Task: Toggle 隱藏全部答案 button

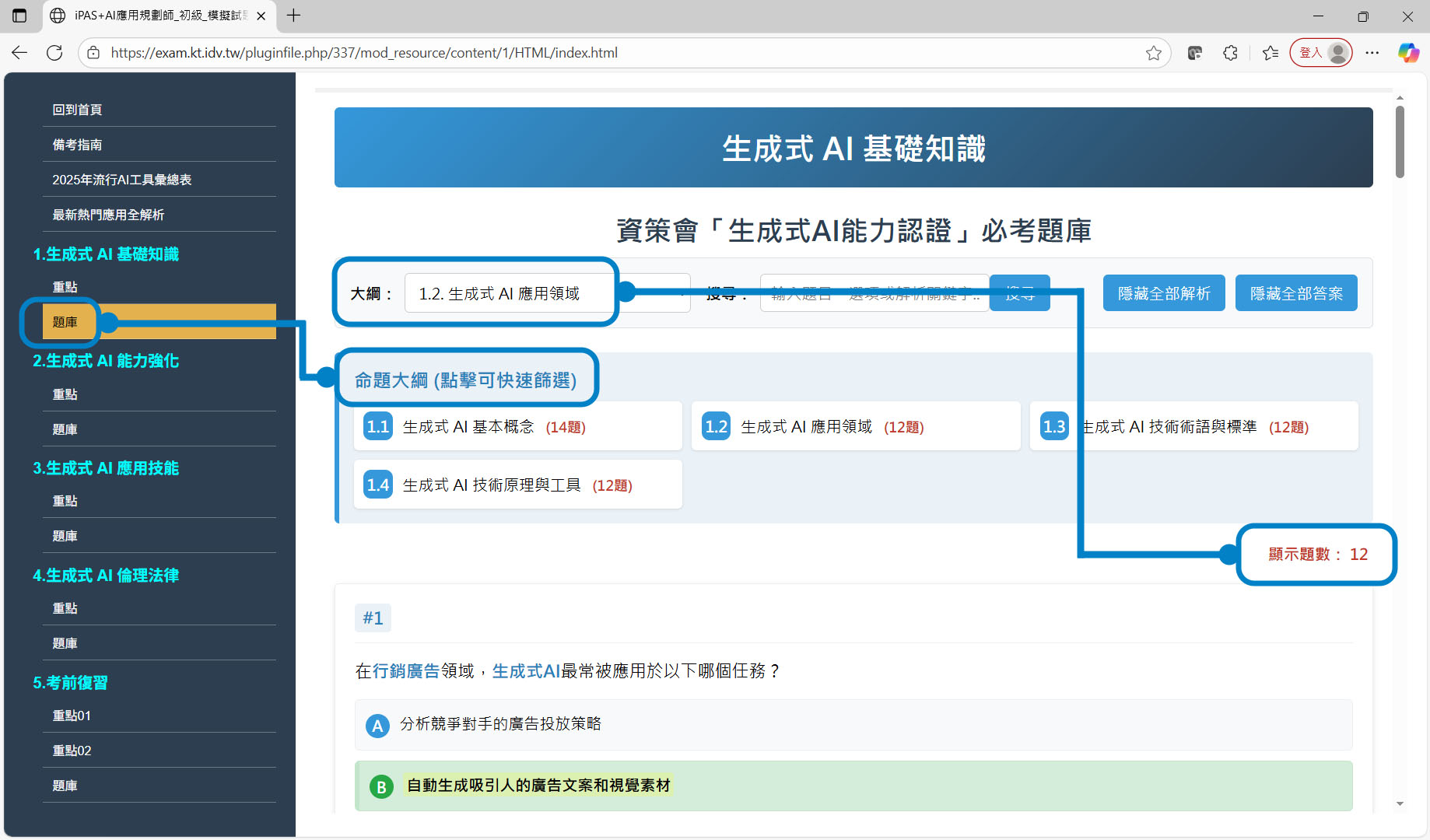Action: pos(1295,293)
